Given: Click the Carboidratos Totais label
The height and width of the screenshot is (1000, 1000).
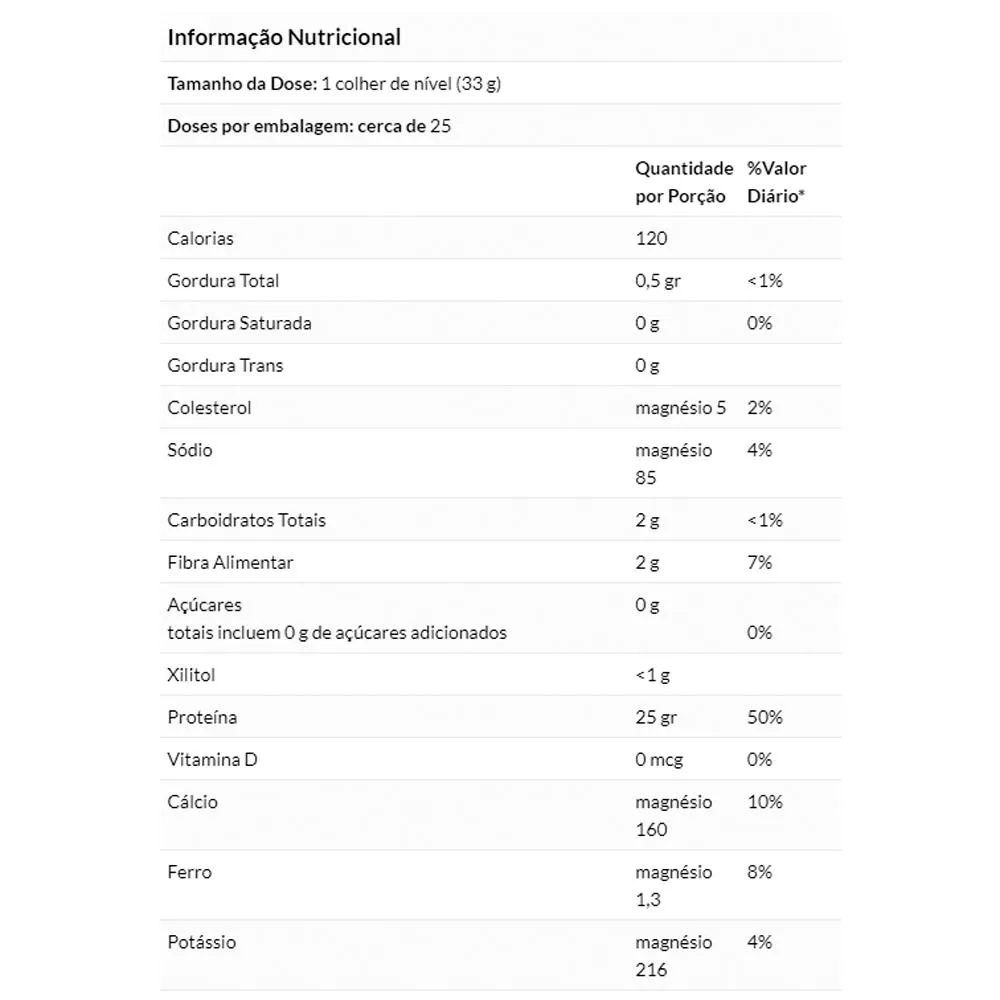Looking at the screenshot, I should click(246, 520).
